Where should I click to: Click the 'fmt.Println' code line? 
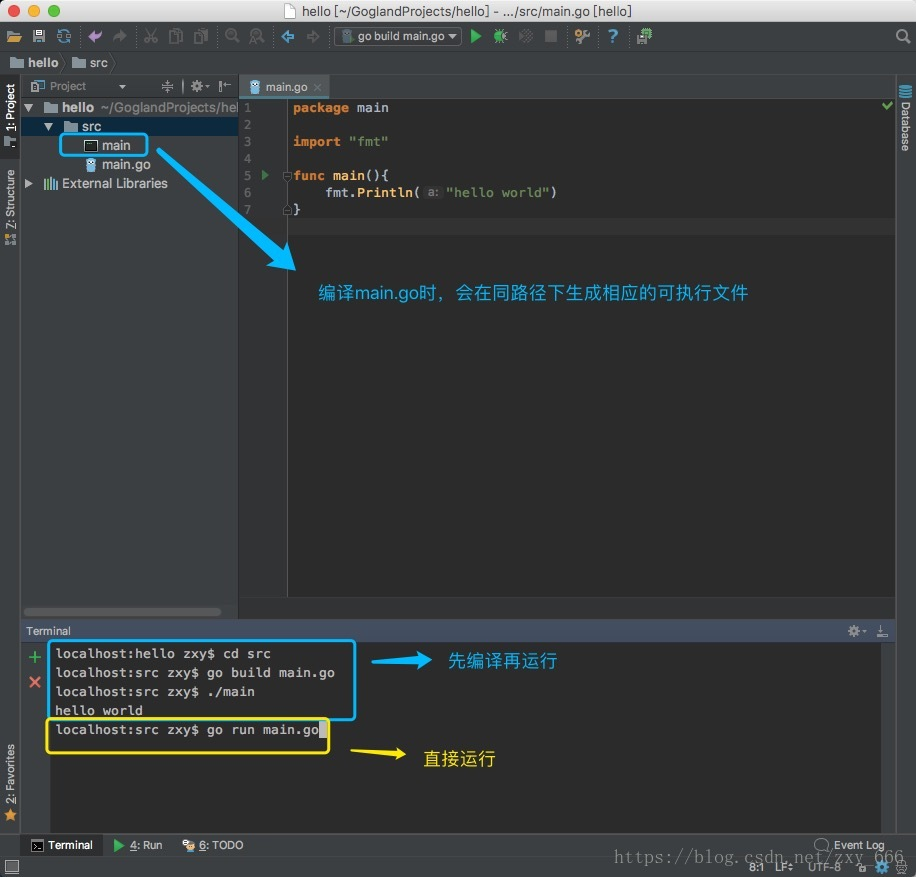click(x=441, y=192)
